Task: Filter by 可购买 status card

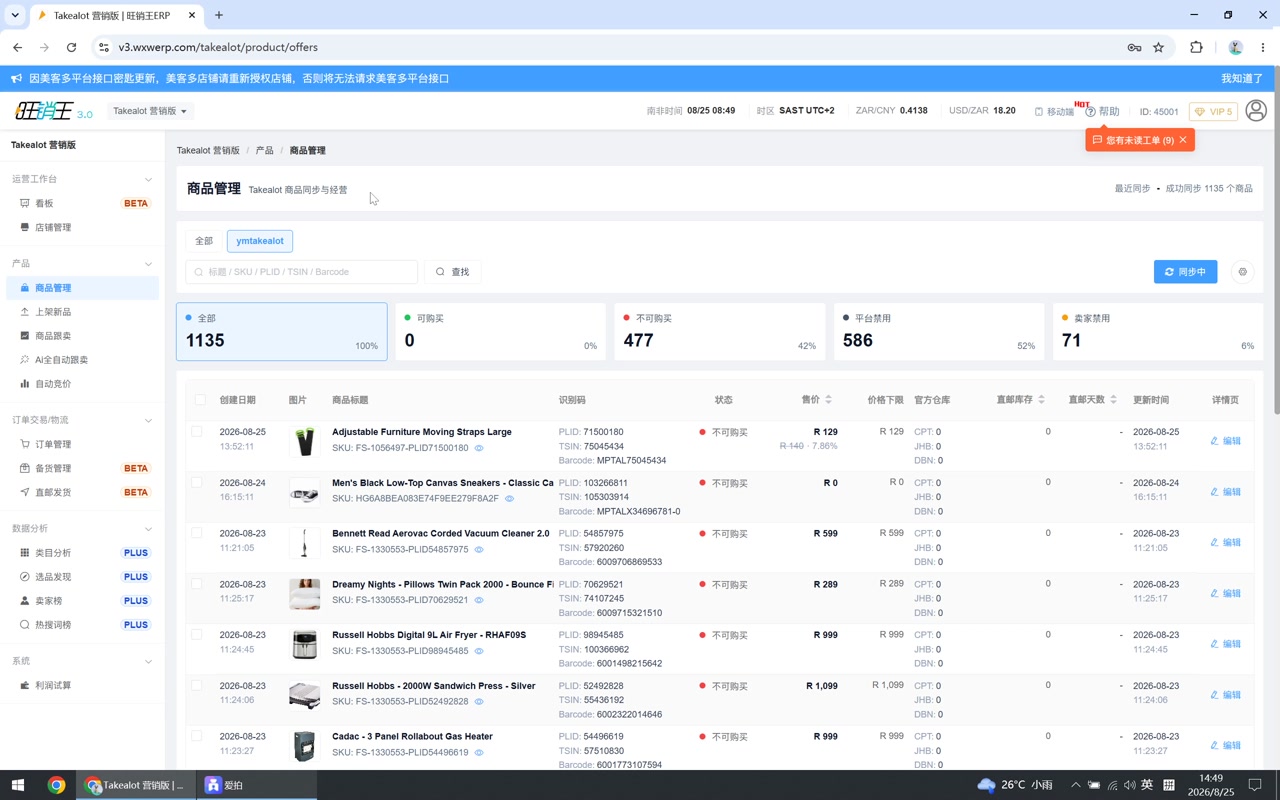Action: click(501, 331)
